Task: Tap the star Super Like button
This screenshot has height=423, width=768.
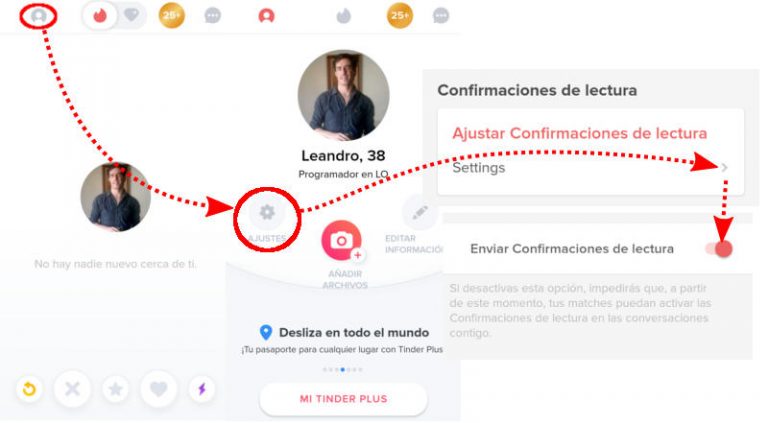Action: (x=116, y=389)
